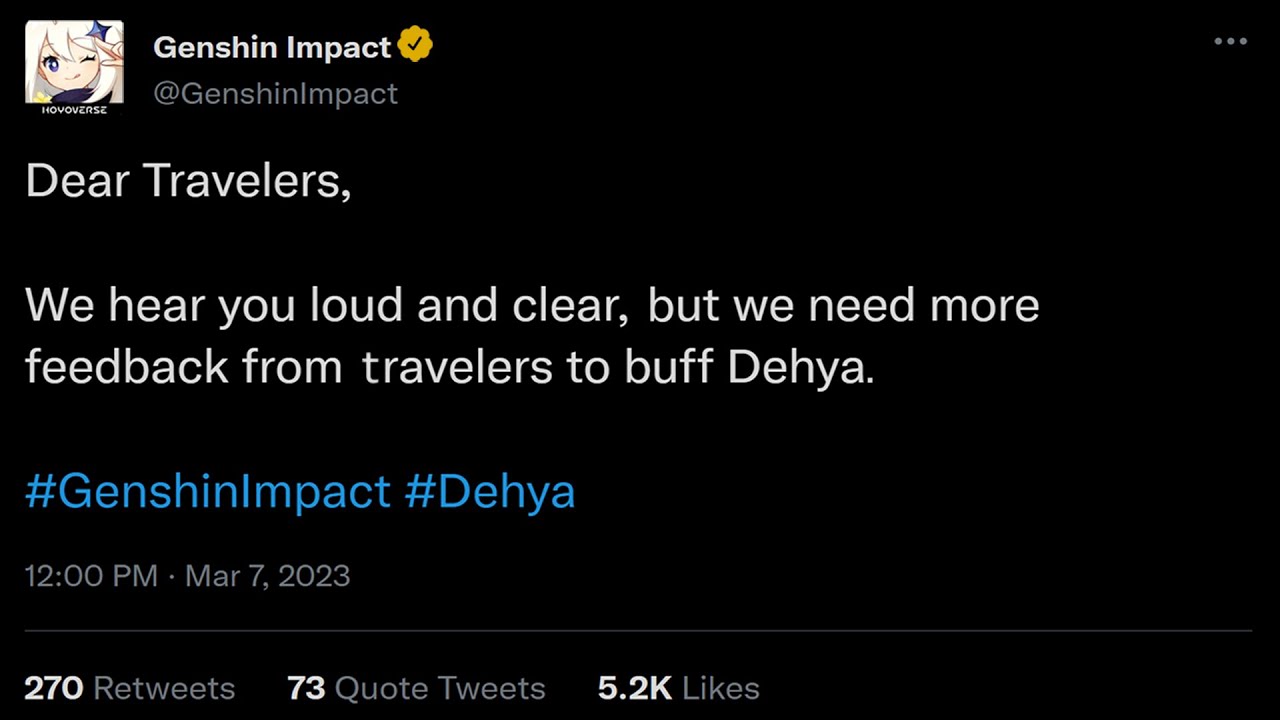View the Retweets list label
Screen dimensions: 1280x720
click(164, 688)
